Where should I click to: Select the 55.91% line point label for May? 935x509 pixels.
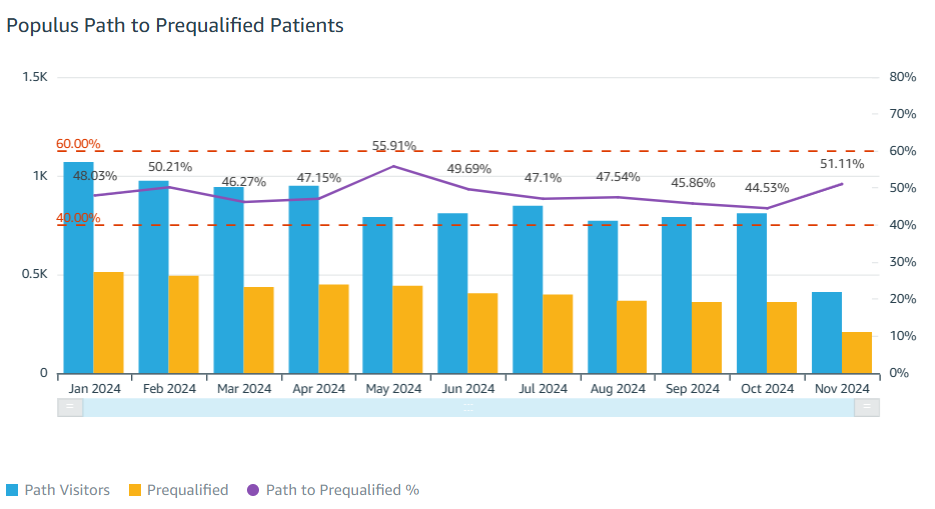393,146
